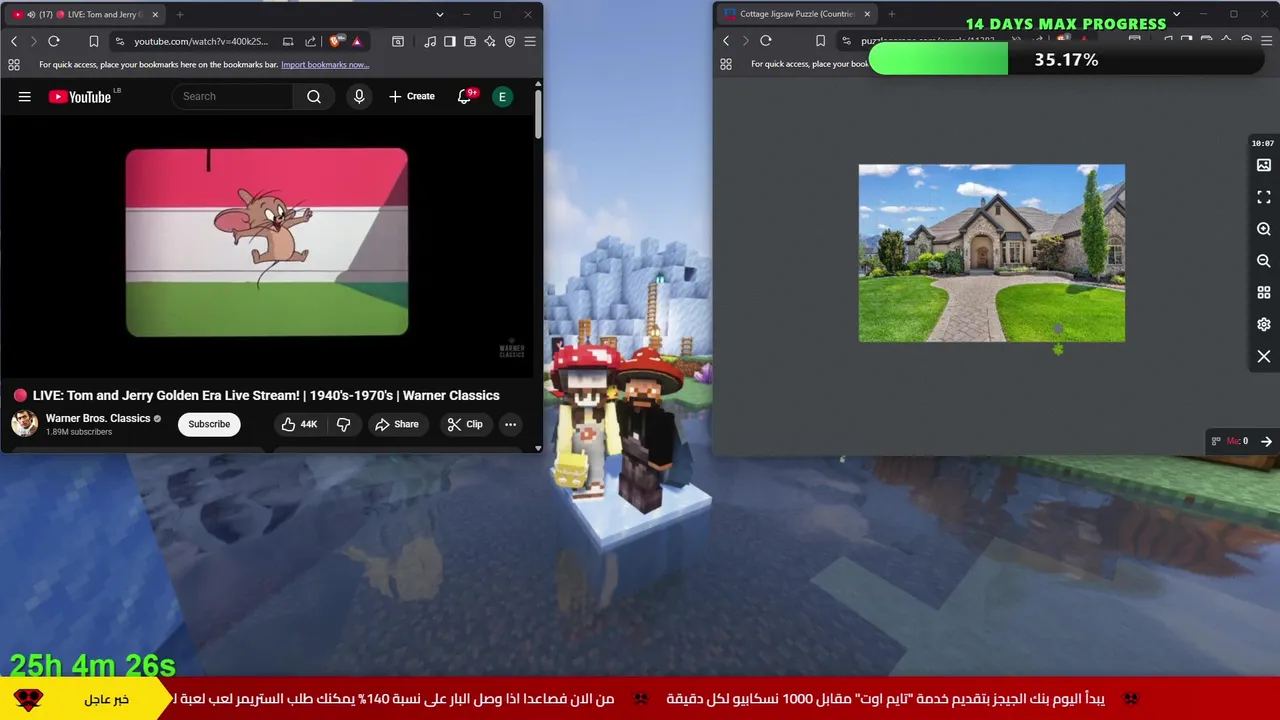Close the Cottage Jigsaw Puzzle tab
The height and width of the screenshot is (720, 1280).
[867, 14]
